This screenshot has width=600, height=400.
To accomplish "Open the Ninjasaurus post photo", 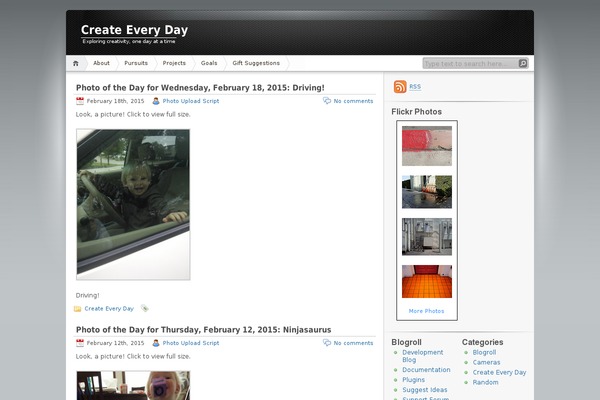I will [133, 385].
